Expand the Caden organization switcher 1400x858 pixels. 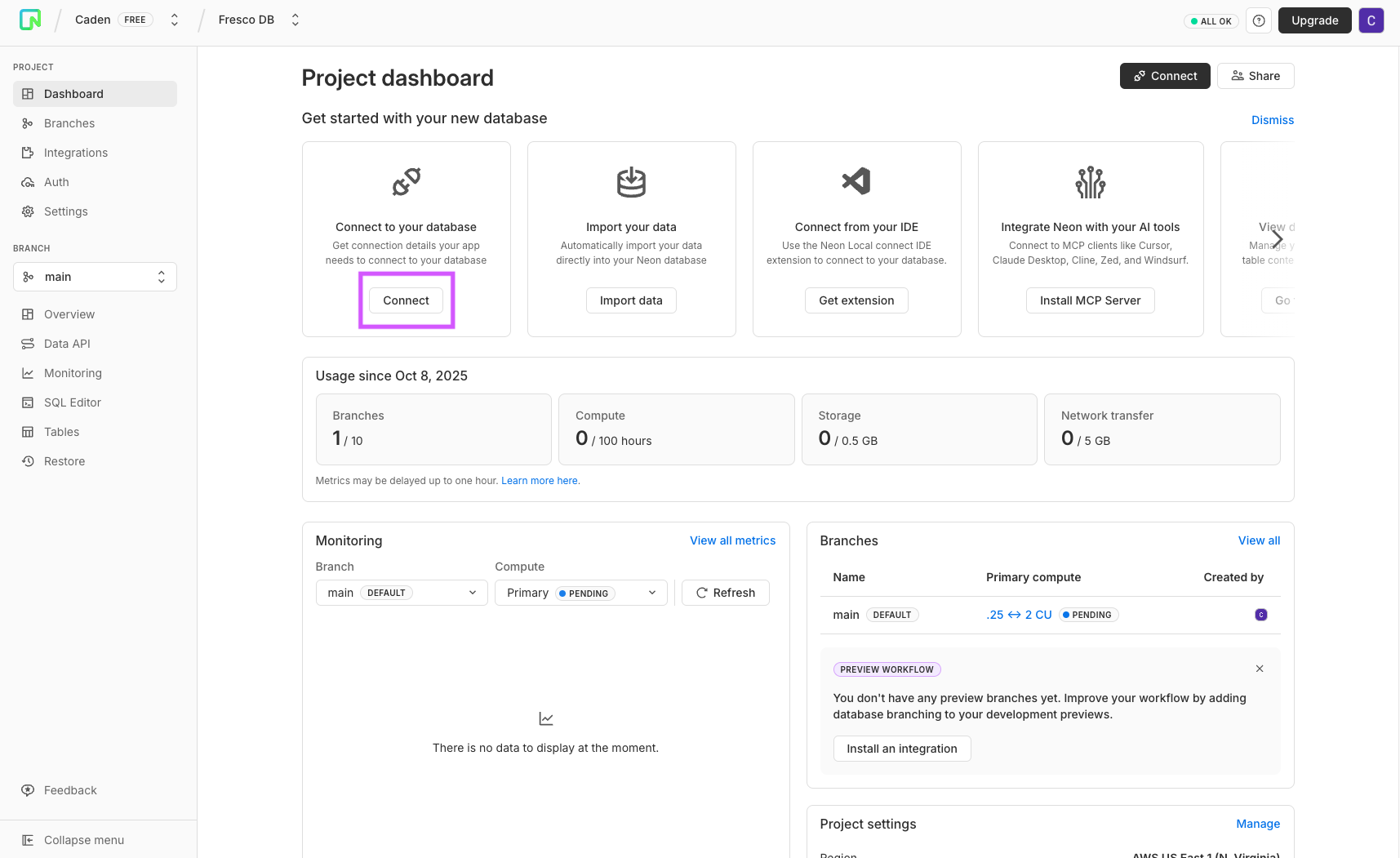(174, 20)
